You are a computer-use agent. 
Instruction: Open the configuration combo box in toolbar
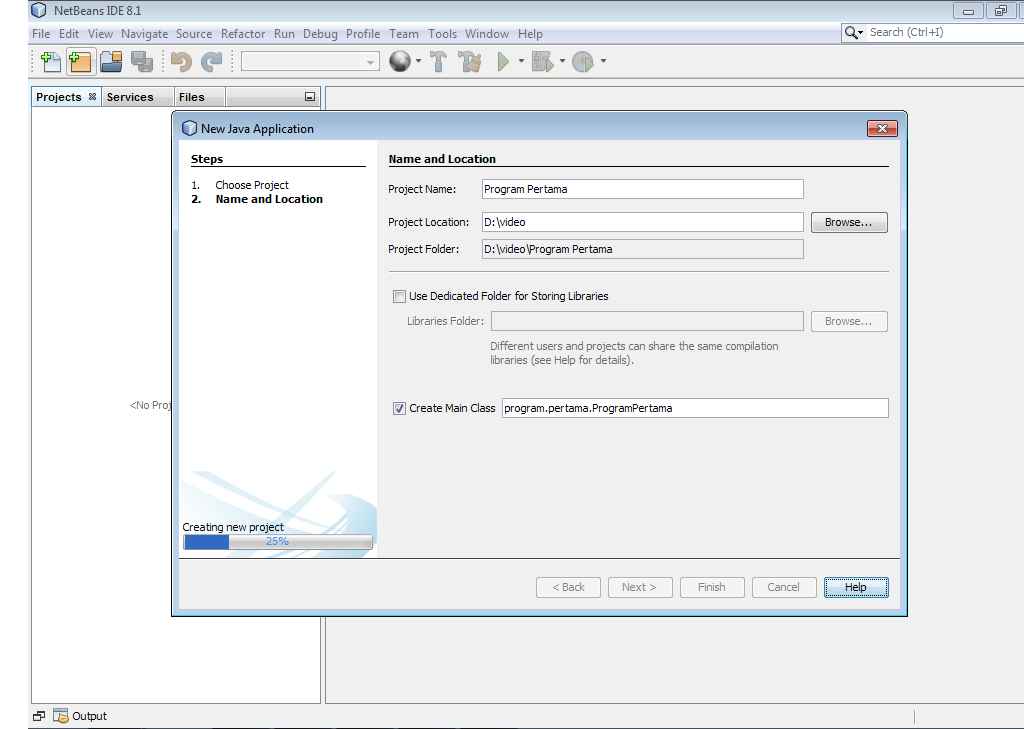pos(310,61)
